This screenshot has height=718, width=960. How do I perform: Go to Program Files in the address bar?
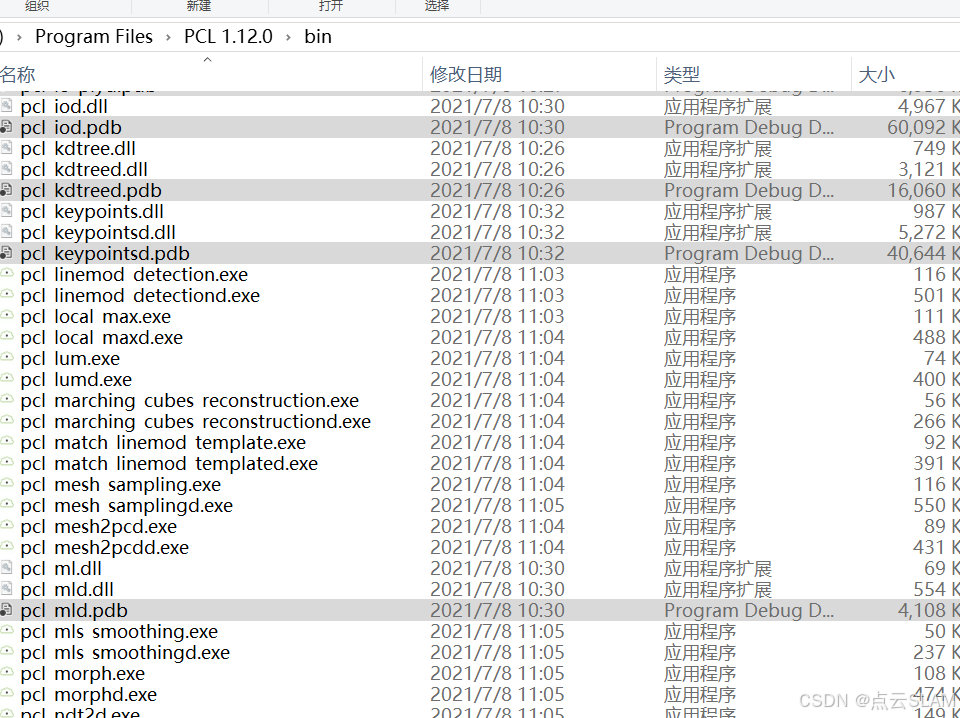pyautogui.click(x=94, y=37)
